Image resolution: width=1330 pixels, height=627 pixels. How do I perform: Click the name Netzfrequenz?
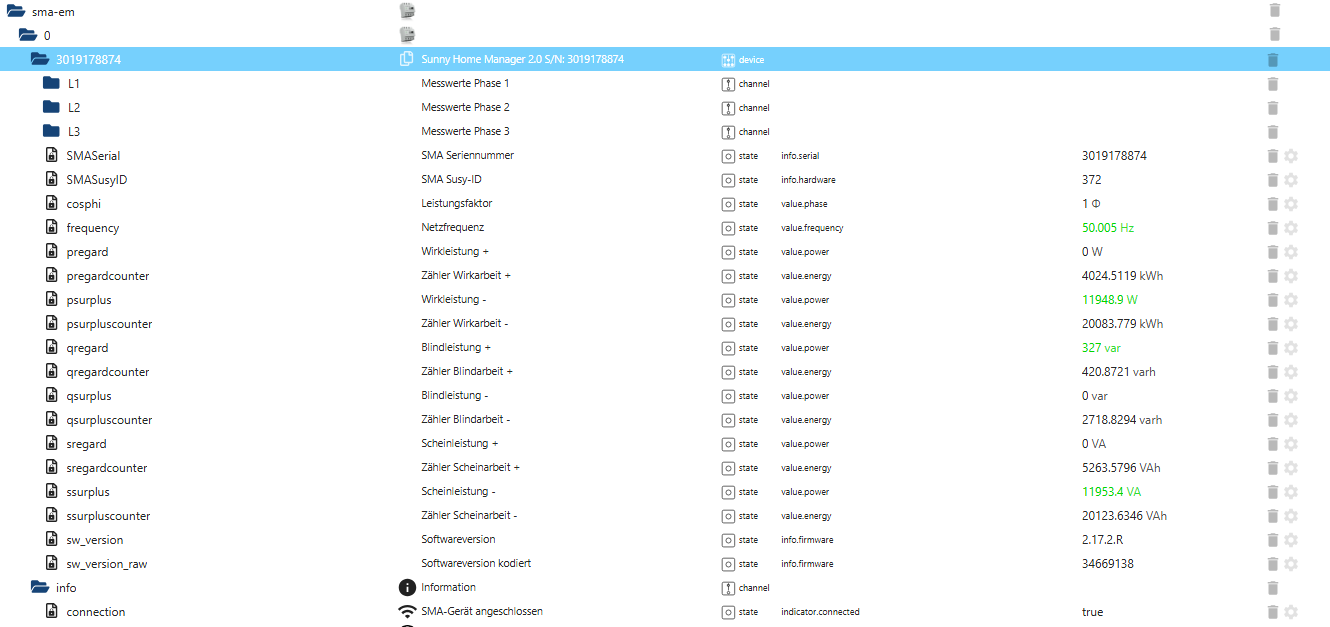click(452, 227)
